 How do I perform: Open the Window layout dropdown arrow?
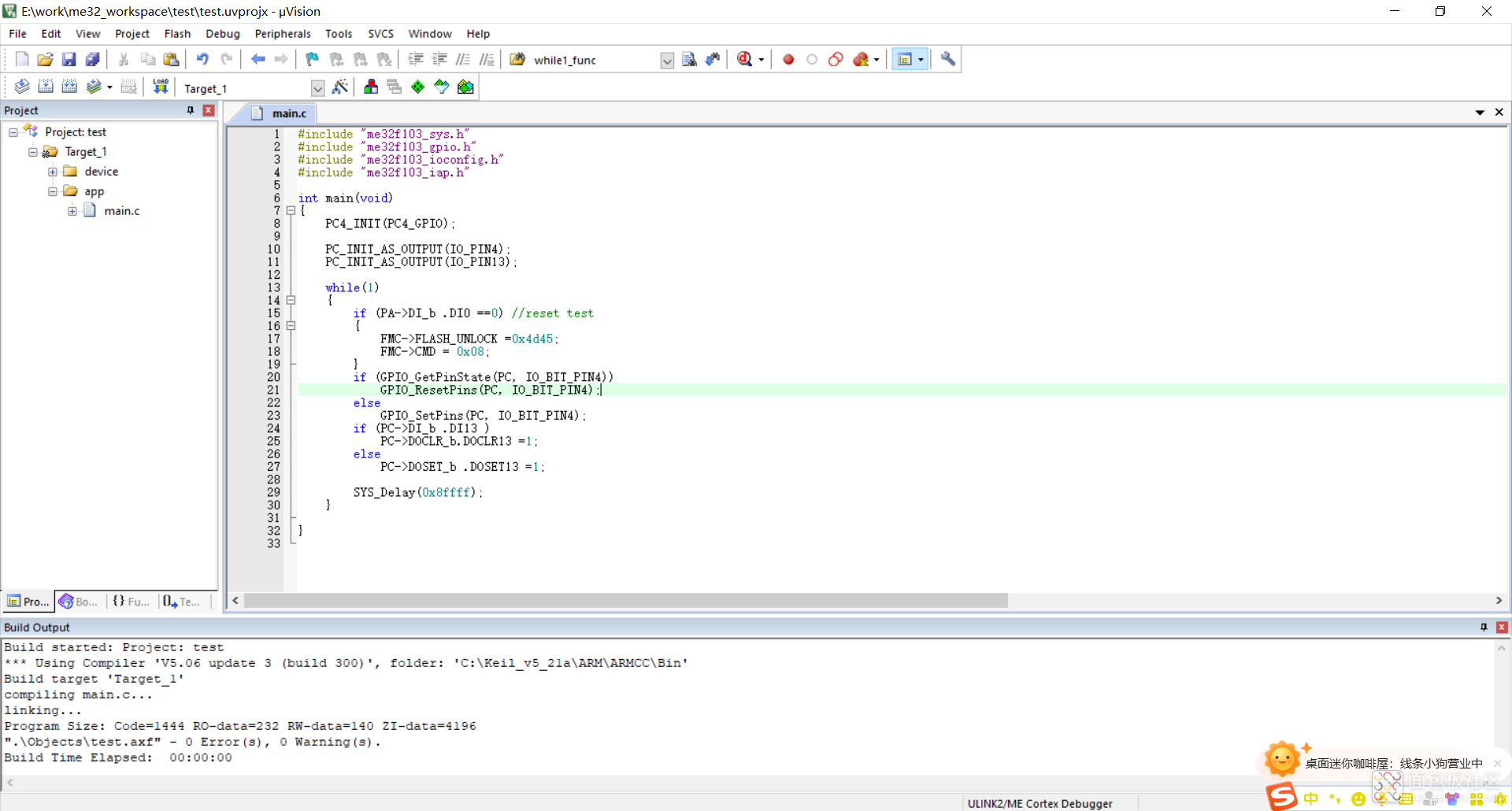921,60
